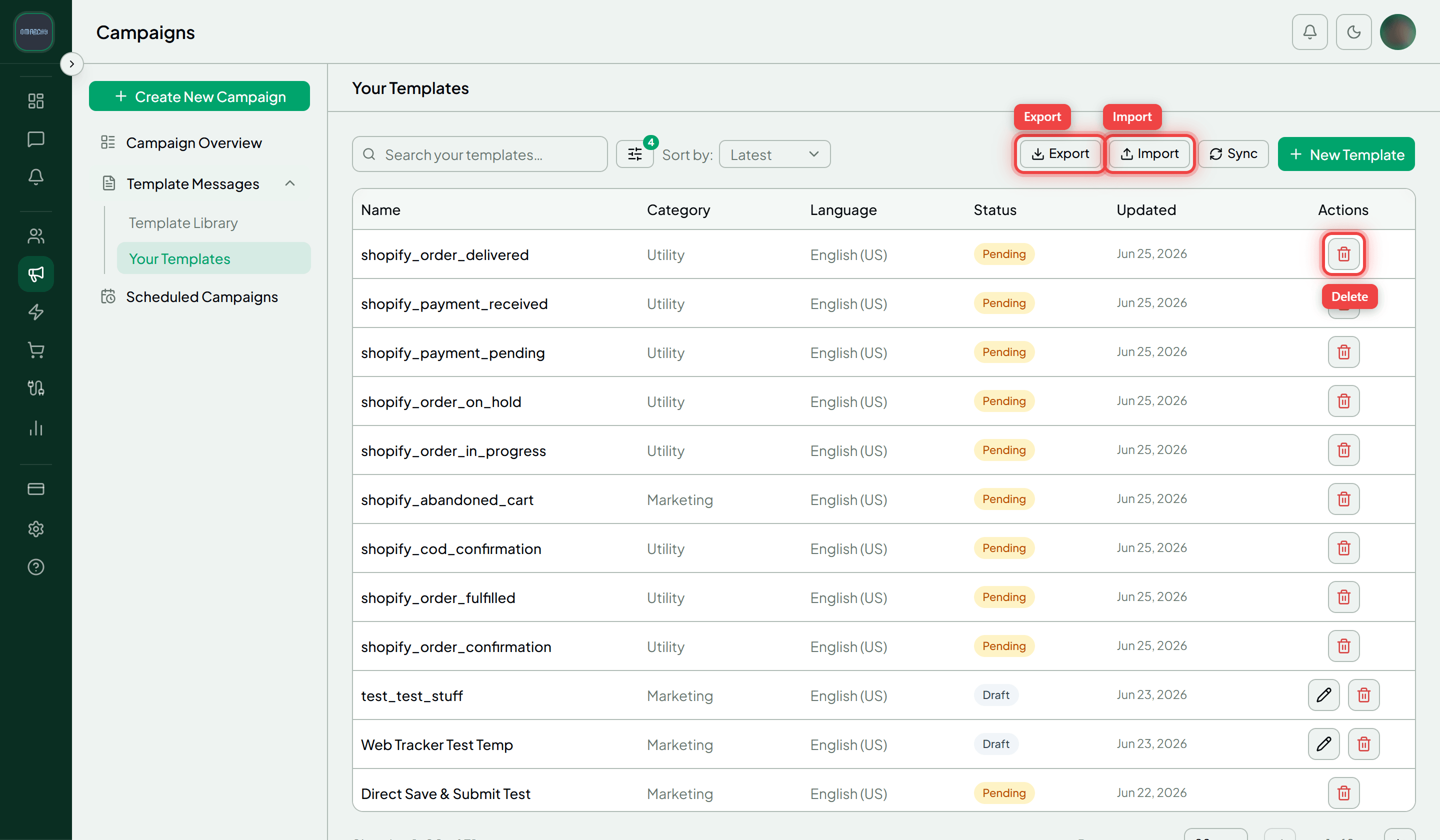Open the analytics bar chart icon
This screenshot has width=1440, height=840.
coord(36,428)
